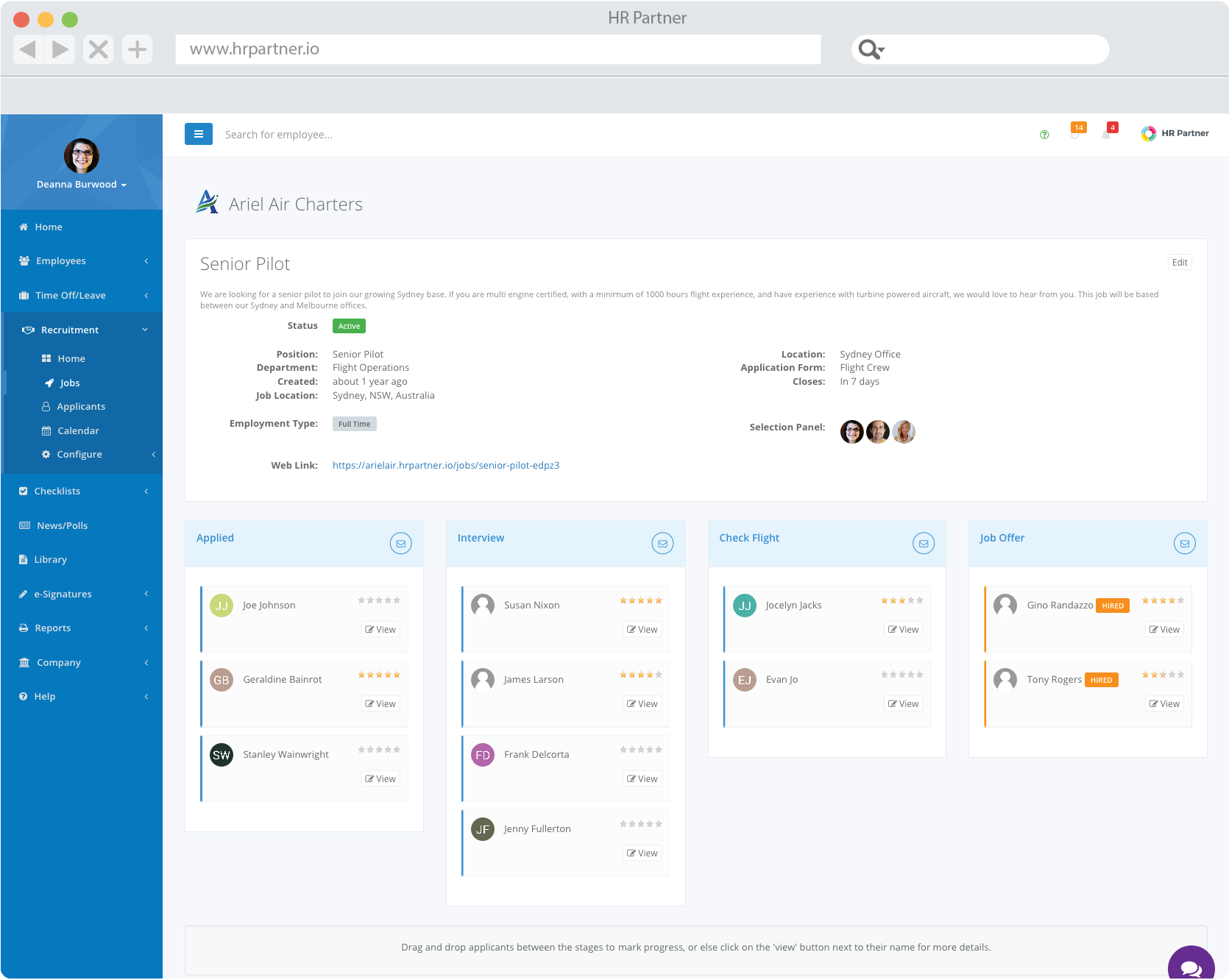Screen dimensions: 1229x980
Task: Click Evan Jo's EJ avatar
Action: [745, 680]
